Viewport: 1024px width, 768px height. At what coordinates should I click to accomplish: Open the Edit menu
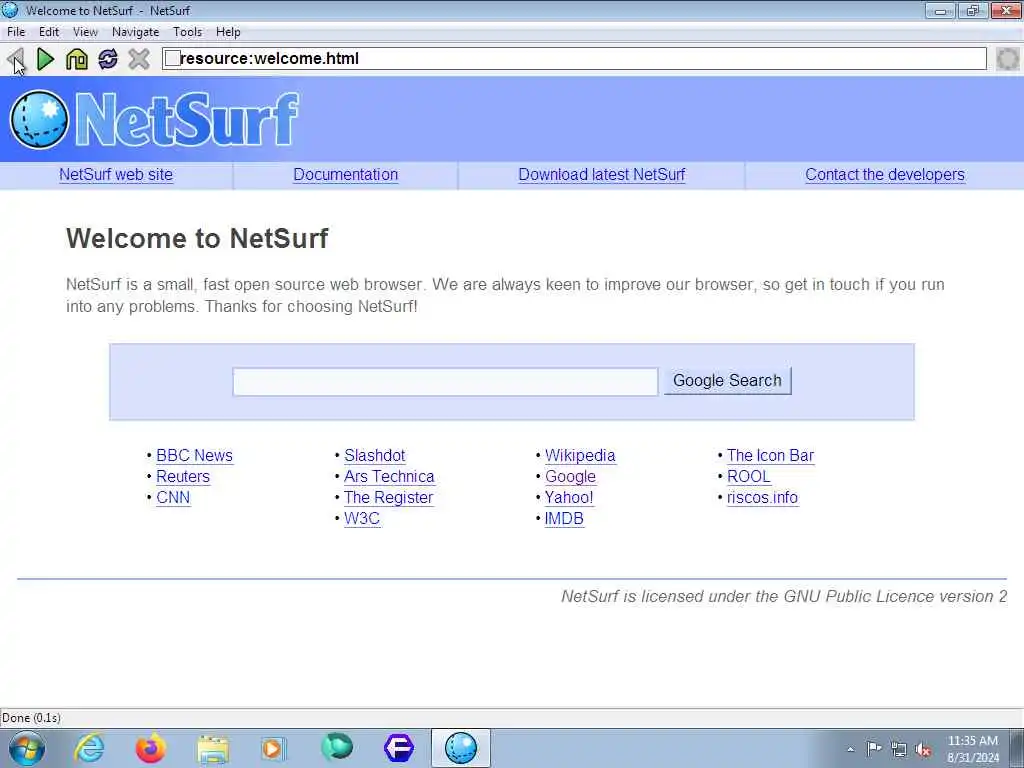[49, 32]
